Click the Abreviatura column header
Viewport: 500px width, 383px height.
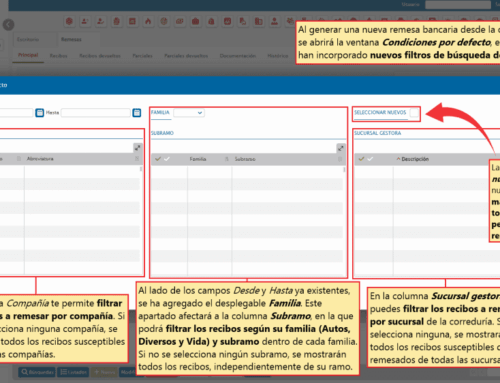click(x=40, y=159)
